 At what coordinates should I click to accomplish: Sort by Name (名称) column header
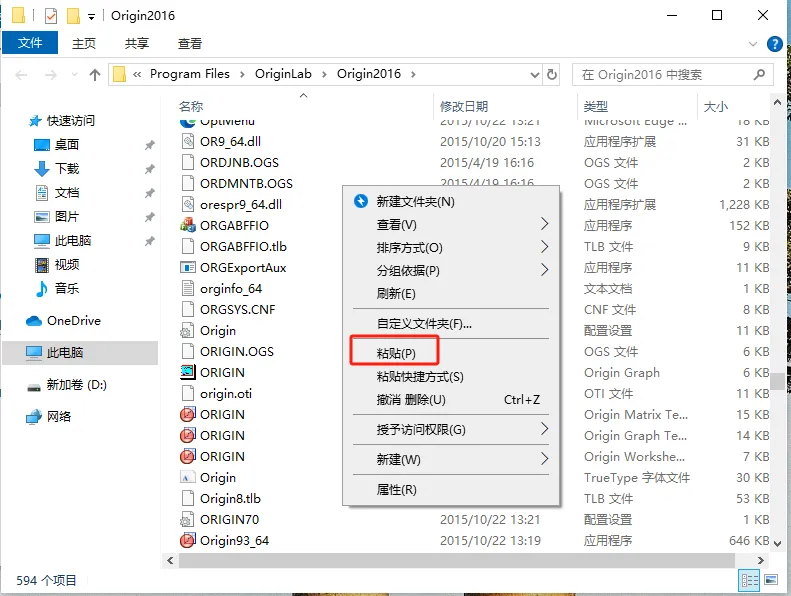click(191, 106)
